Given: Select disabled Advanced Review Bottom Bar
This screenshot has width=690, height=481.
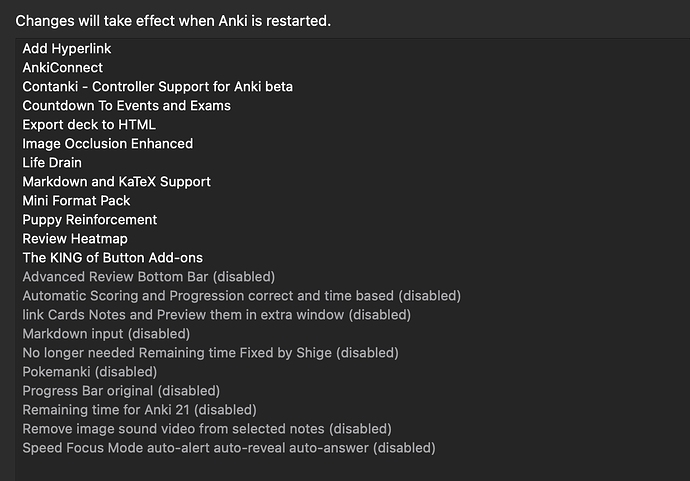Looking at the screenshot, I should (x=149, y=276).
